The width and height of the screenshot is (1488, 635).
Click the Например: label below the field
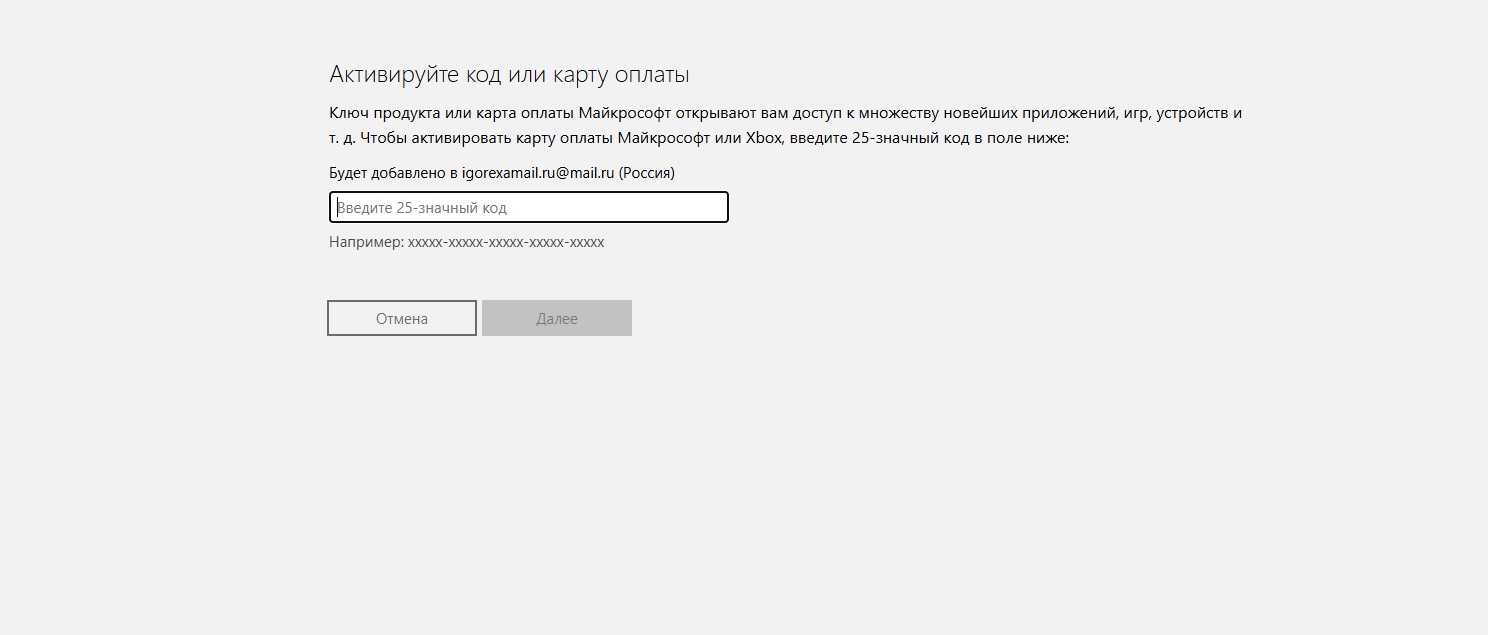(x=366, y=242)
